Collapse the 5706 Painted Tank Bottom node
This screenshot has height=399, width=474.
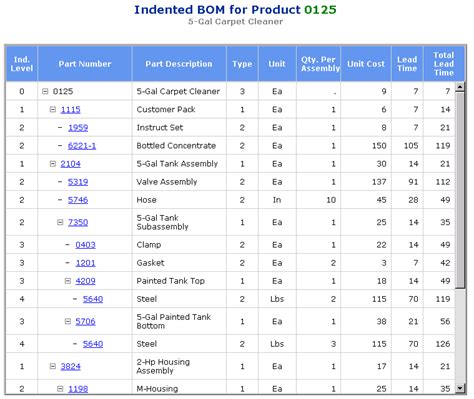(68, 321)
